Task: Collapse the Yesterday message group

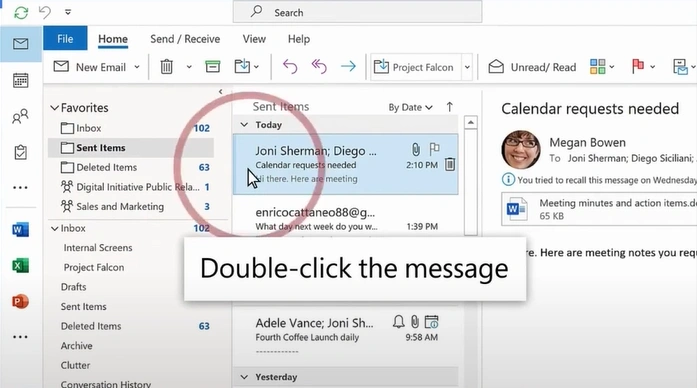Action: tap(244, 377)
